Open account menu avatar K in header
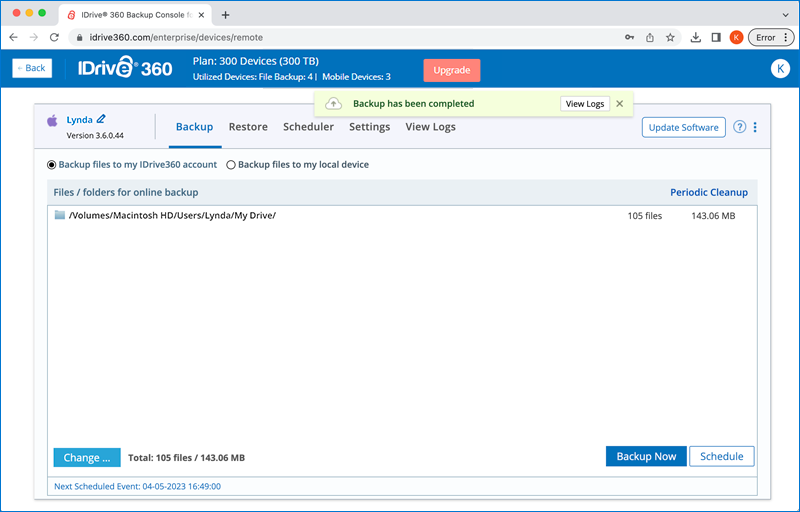This screenshot has width=800, height=512. pyautogui.click(x=780, y=68)
